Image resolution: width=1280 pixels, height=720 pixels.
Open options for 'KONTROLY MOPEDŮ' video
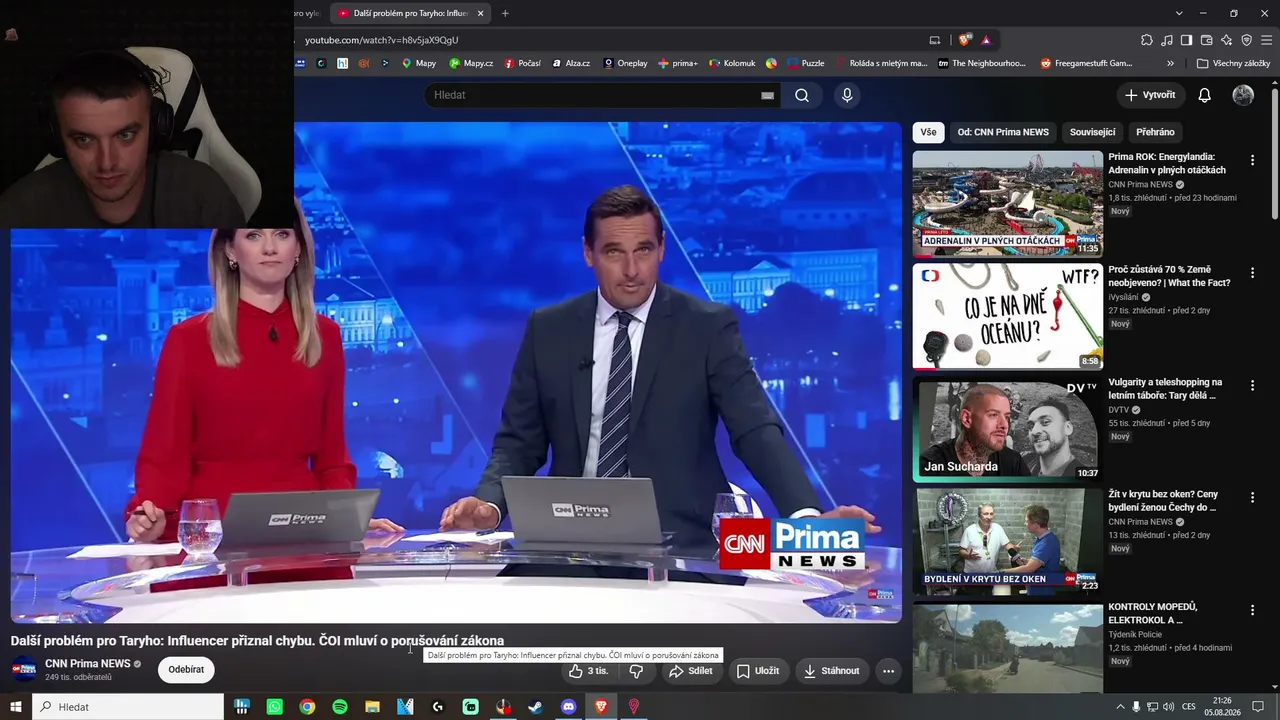point(1252,610)
